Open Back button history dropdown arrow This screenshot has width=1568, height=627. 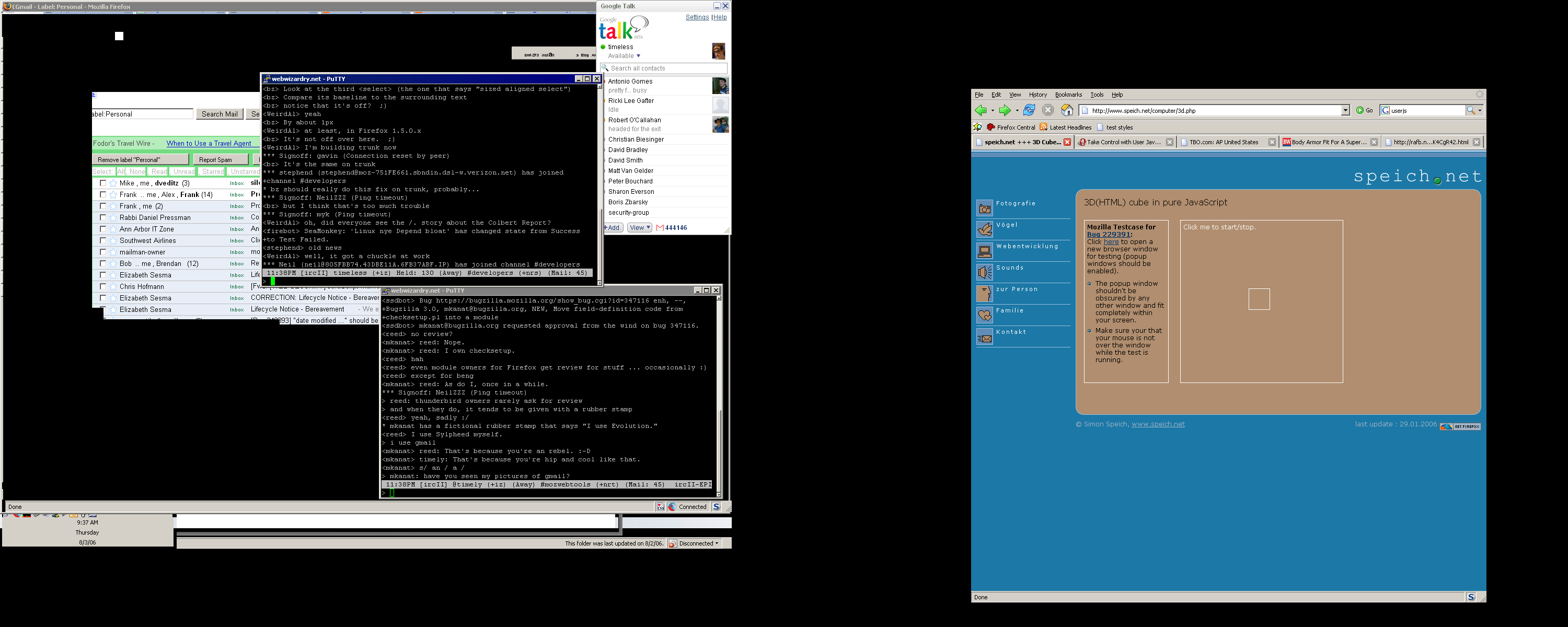pyautogui.click(x=992, y=111)
